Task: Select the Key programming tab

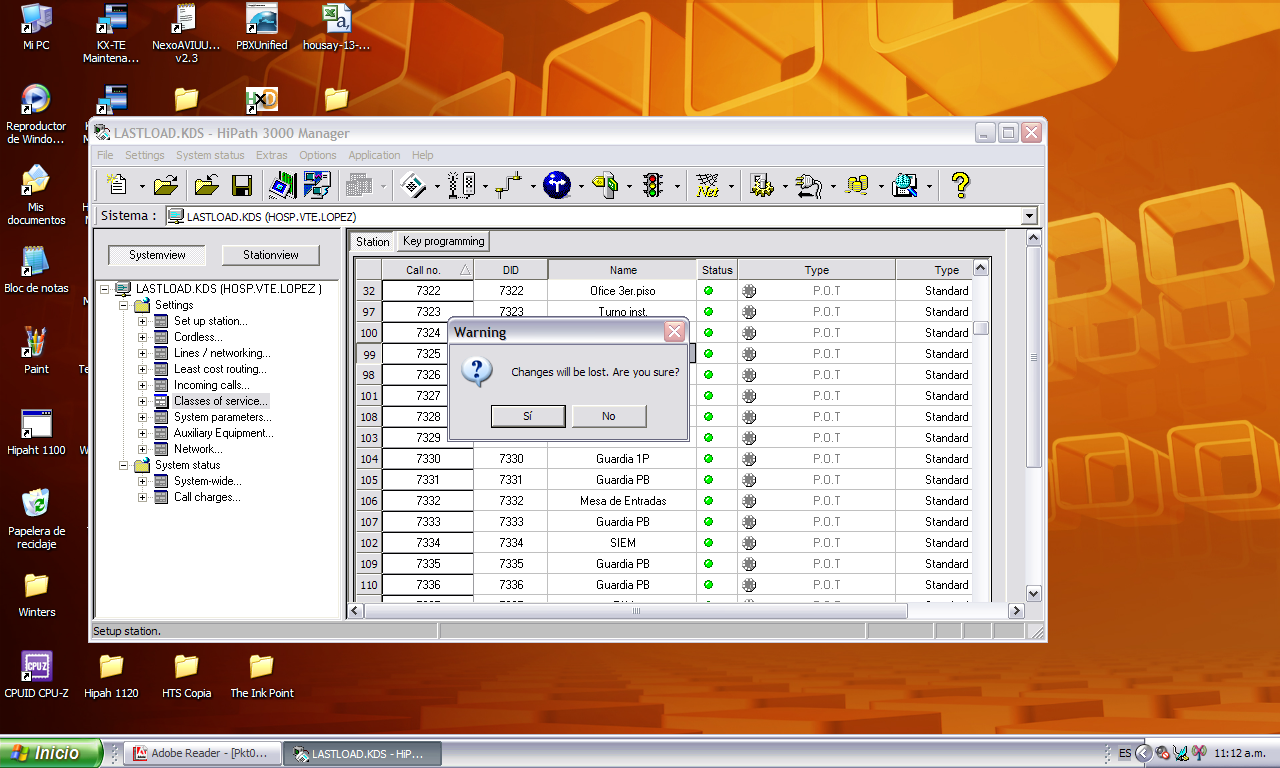Action: pyautogui.click(x=444, y=241)
